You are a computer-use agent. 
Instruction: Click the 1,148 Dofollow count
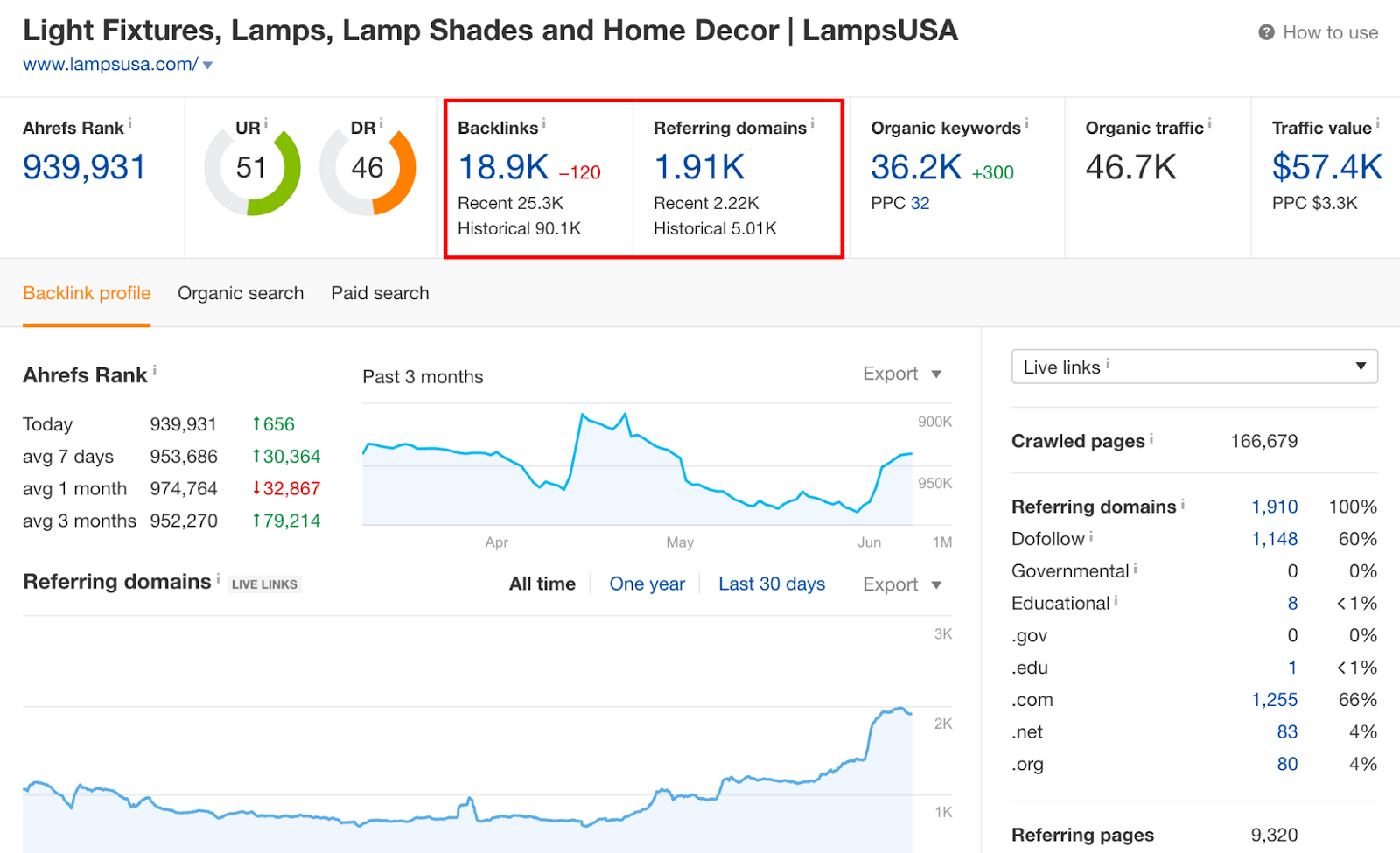(1275, 539)
